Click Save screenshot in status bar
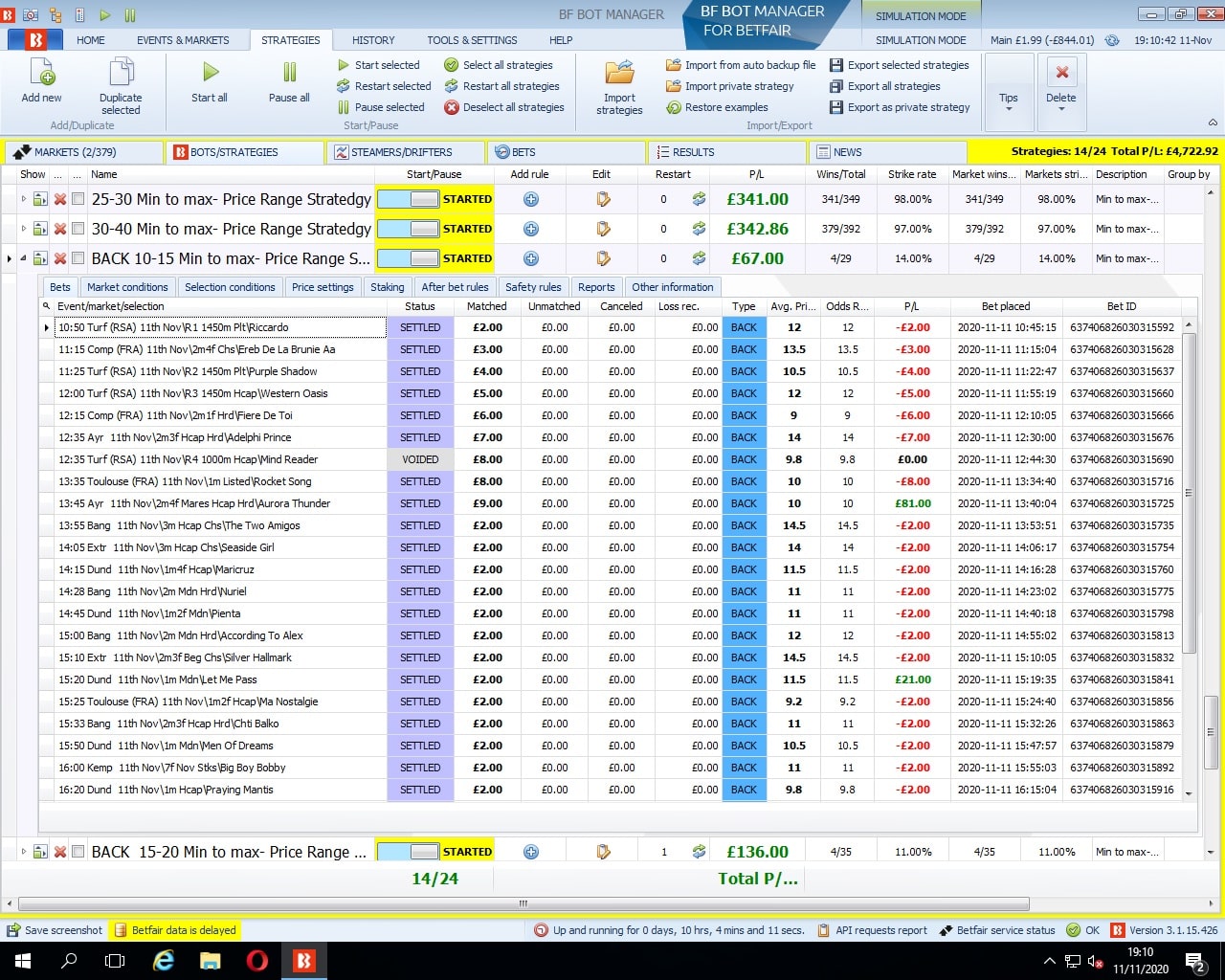This screenshot has height=980, width=1225. coord(55,930)
